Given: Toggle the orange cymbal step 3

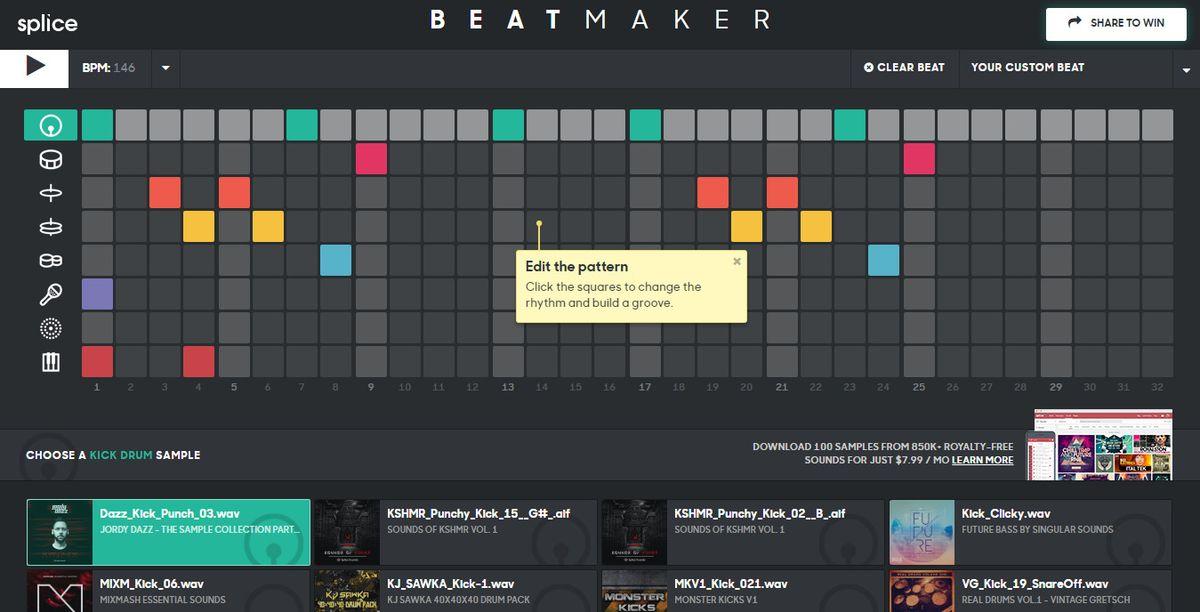Looking at the screenshot, I should (x=165, y=193).
